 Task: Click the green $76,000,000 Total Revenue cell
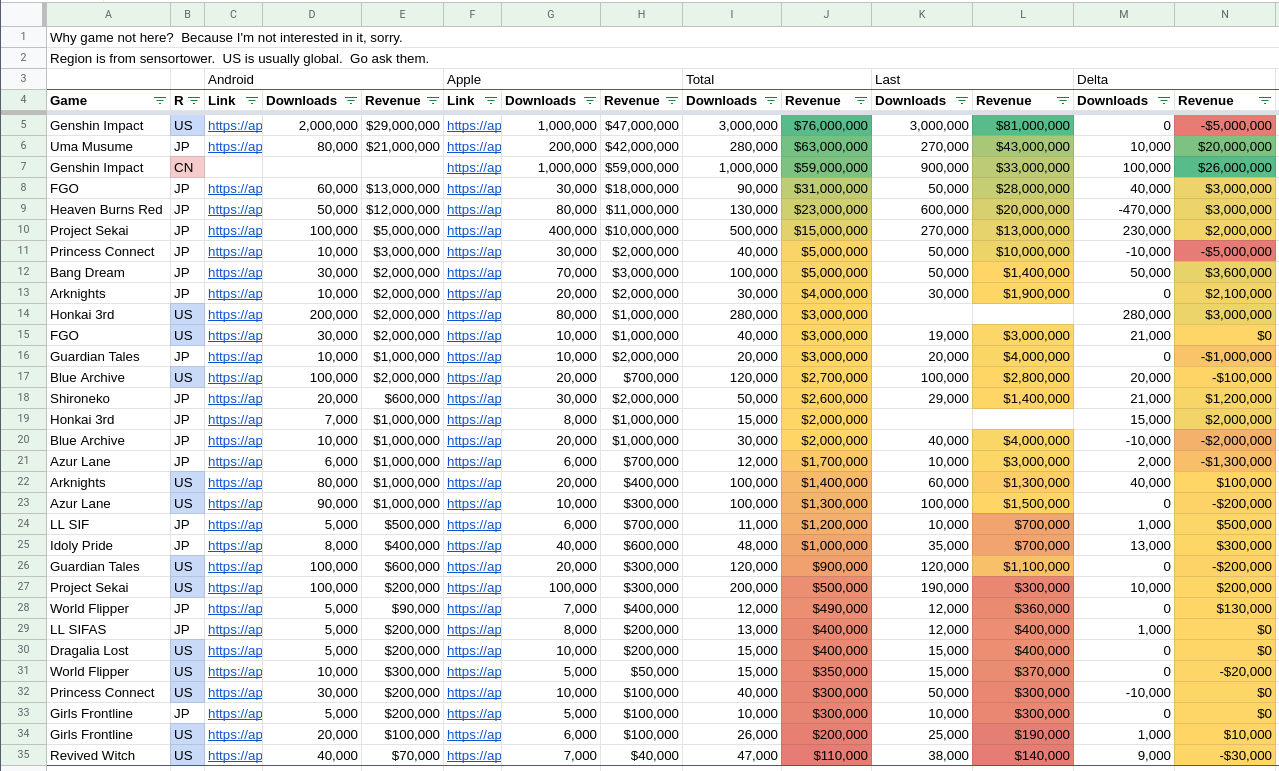click(826, 125)
